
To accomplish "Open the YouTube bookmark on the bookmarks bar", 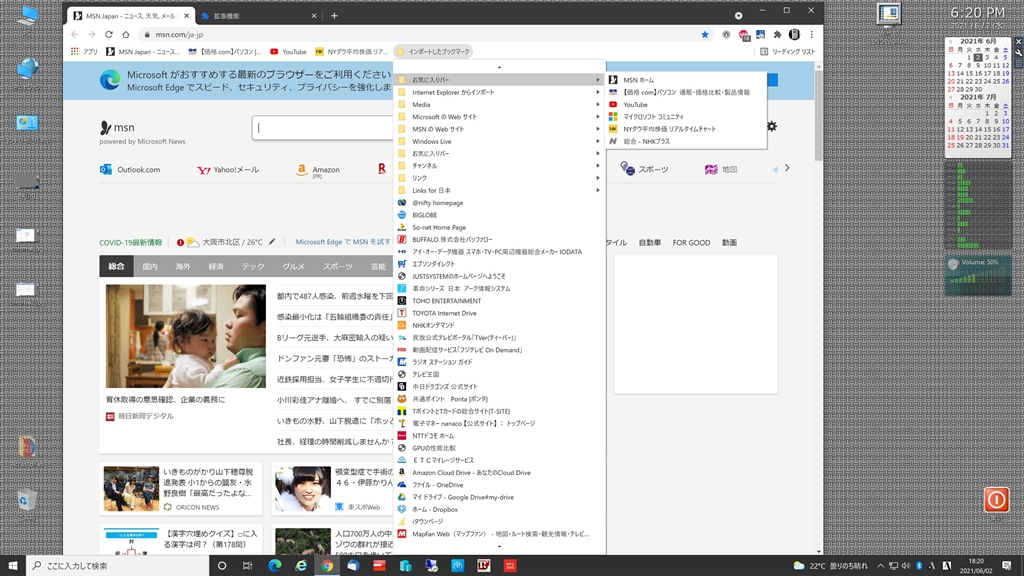I will tap(288, 52).
